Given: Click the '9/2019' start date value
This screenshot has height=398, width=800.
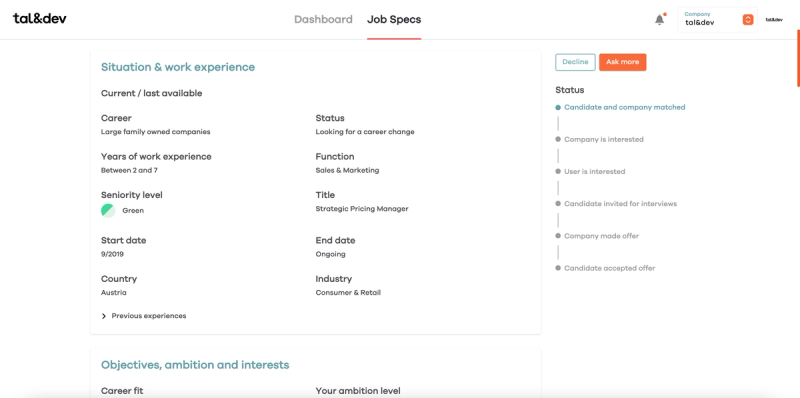Looking at the screenshot, I should tap(112, 254).
